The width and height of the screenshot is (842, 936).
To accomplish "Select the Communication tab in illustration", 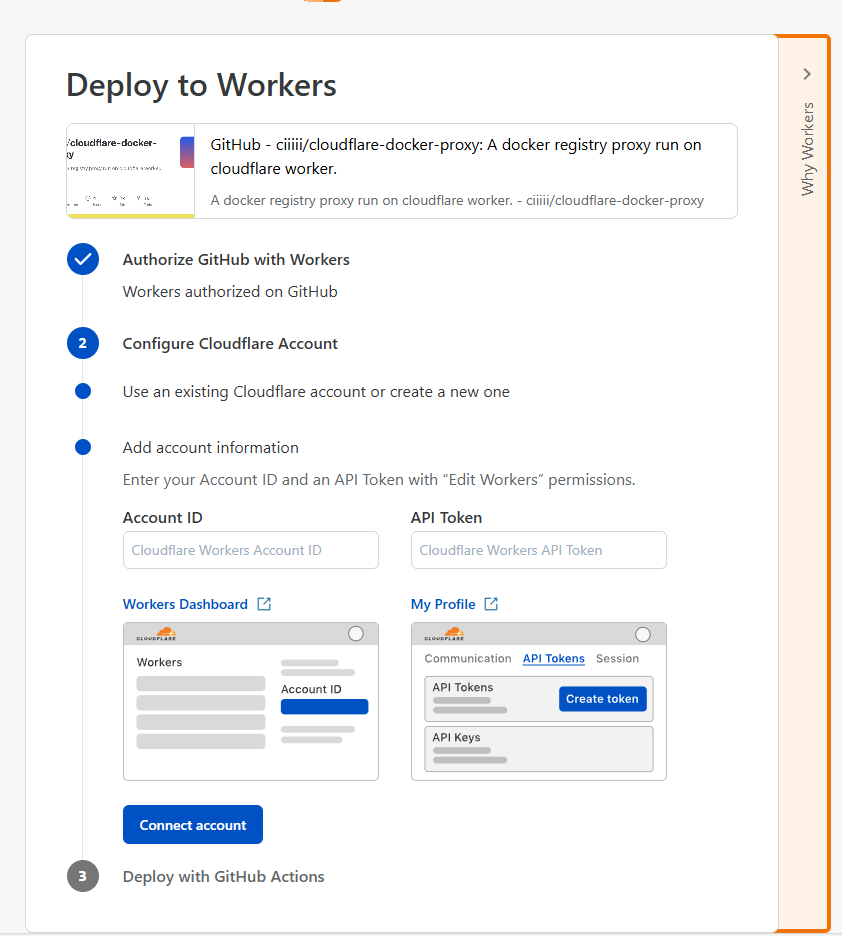I will (467, 658).
